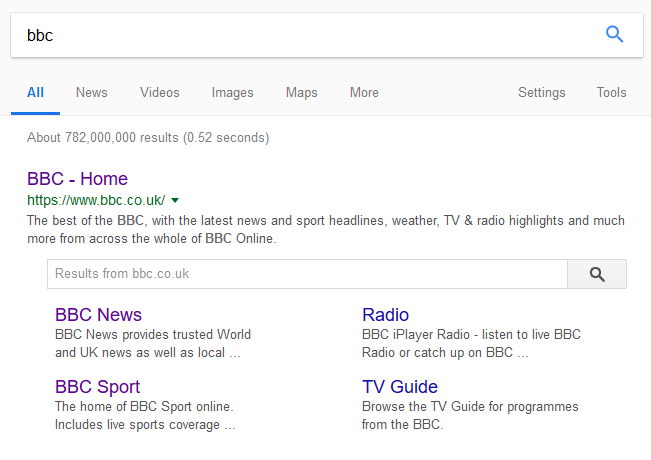This screenshot has width=651, height=460.
Task: Expand the green arrow beside bbc.co.uk URL
Action: coord(175,200)
